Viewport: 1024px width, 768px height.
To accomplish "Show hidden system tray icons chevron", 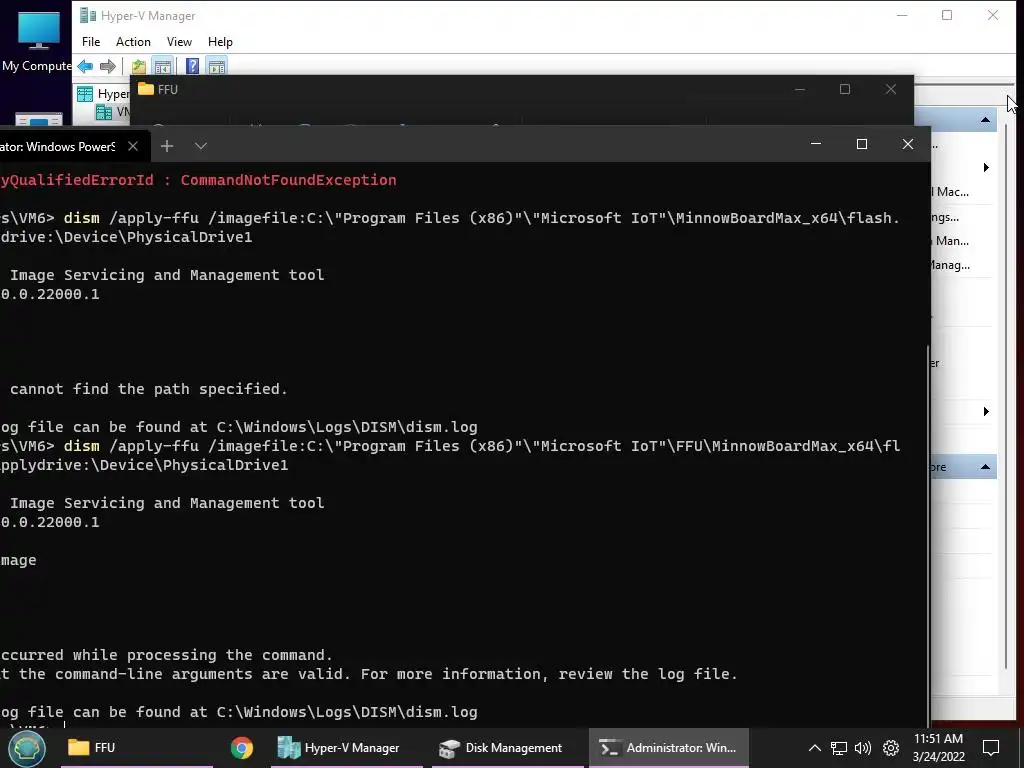I will tap(814, 748).
